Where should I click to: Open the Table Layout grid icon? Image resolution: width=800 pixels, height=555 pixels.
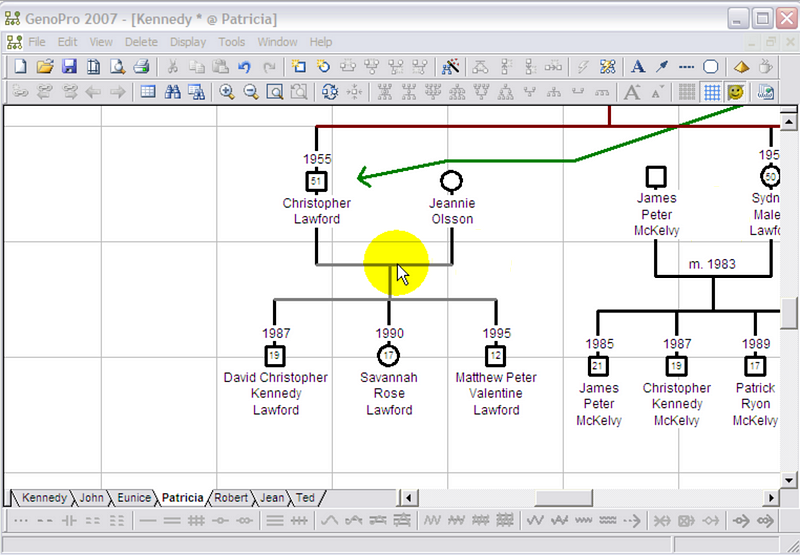point(148,92)
